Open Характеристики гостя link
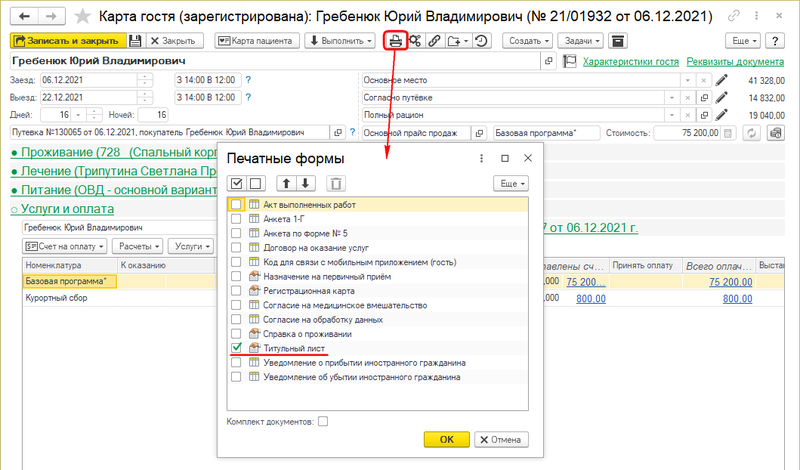800x470 pixels. [x=631, y=62]
